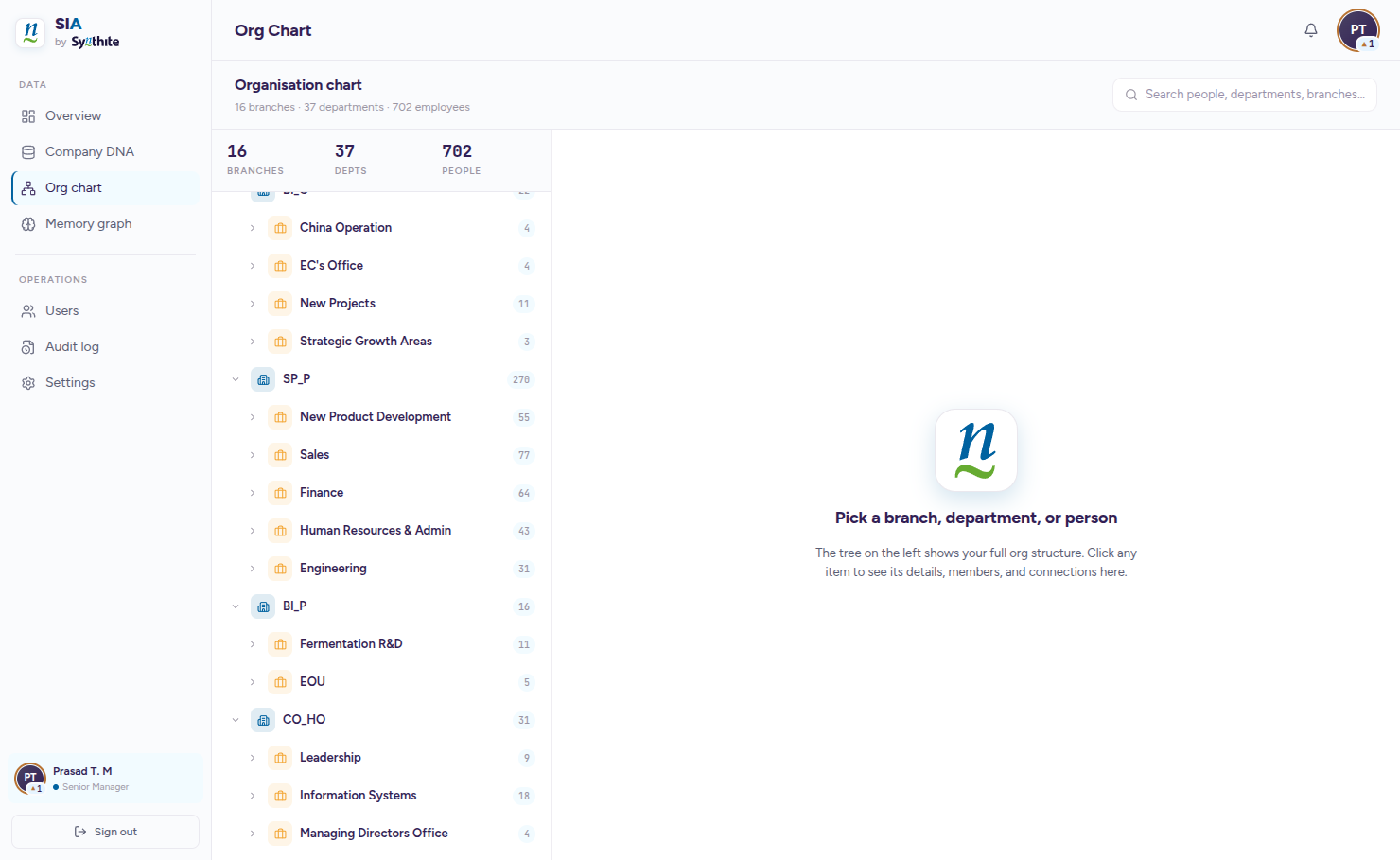Viewport: 1400px width, 860px height.
Task: Expand the Sales department chevron
Action: 253,455
